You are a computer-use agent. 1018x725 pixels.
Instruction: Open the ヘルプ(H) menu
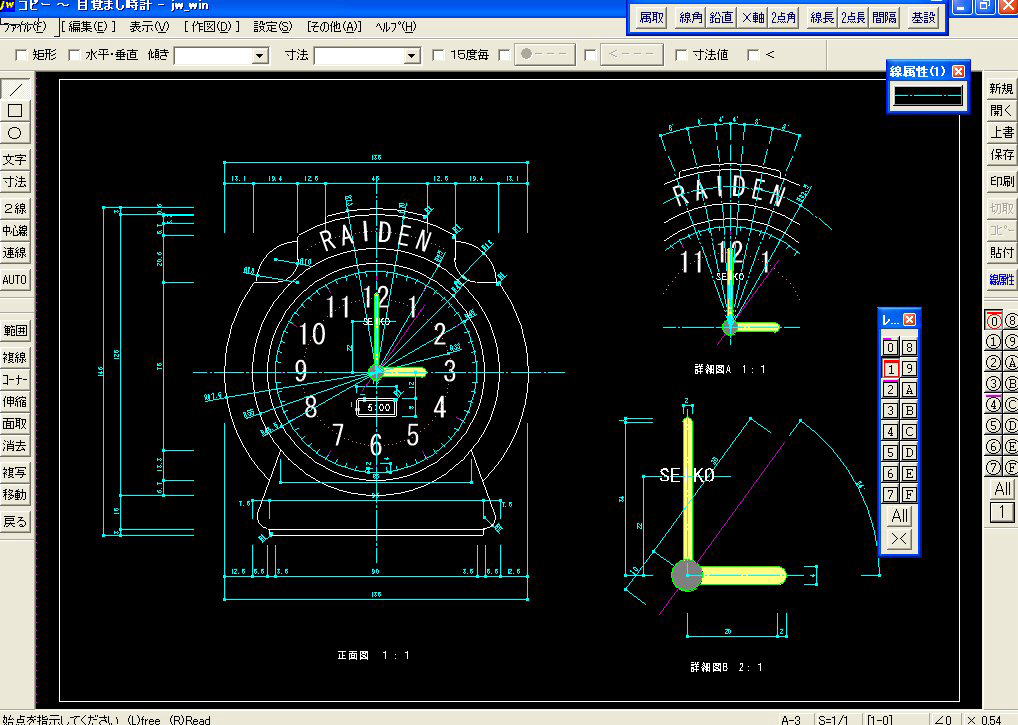[x=395, y=27]
